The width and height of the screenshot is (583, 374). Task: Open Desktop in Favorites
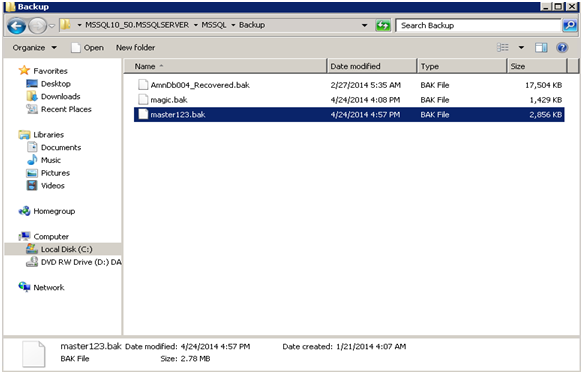pyautogui.click(x=48, y=84)
